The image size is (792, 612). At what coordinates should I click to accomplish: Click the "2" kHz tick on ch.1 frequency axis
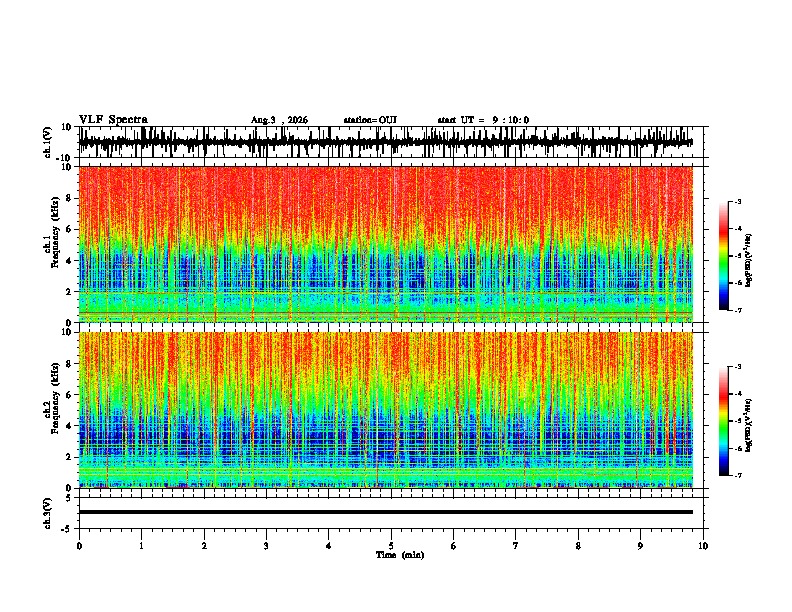tap(69, 292)
